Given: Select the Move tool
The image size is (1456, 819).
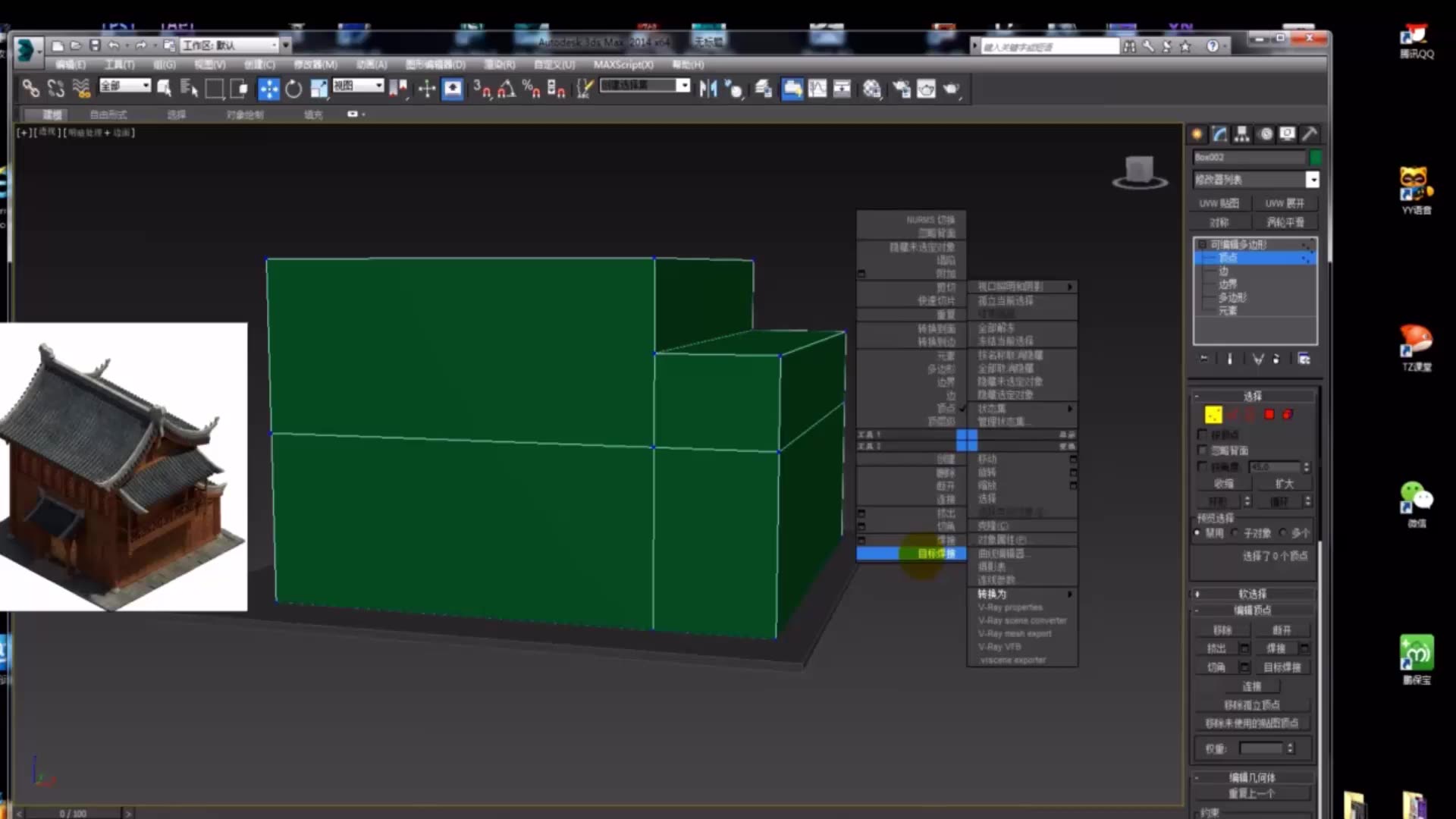Looking at the screenshot, I should 268,88.
